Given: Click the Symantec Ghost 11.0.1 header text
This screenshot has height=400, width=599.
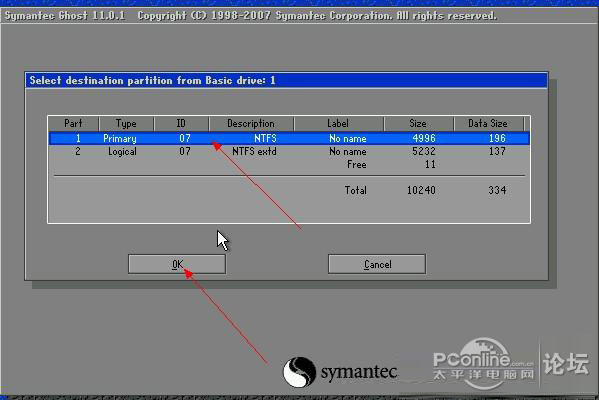Looking at the screenshot, I should [x=65, y=16].
